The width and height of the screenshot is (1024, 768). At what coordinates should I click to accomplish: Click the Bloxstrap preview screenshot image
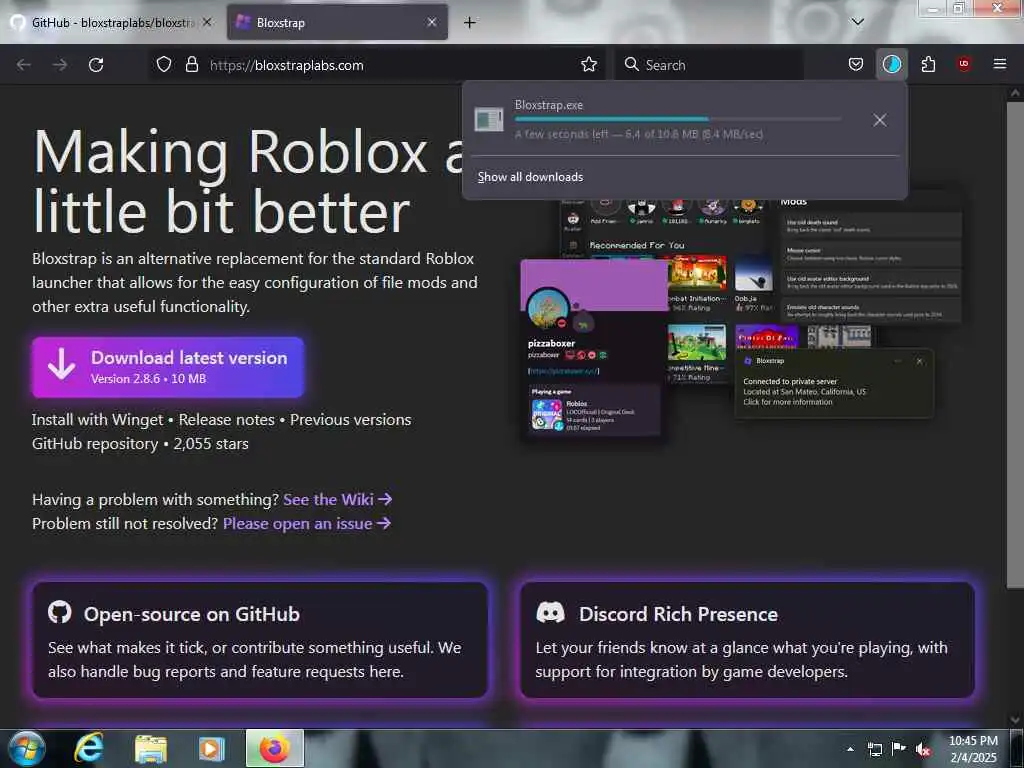point(743,320)
